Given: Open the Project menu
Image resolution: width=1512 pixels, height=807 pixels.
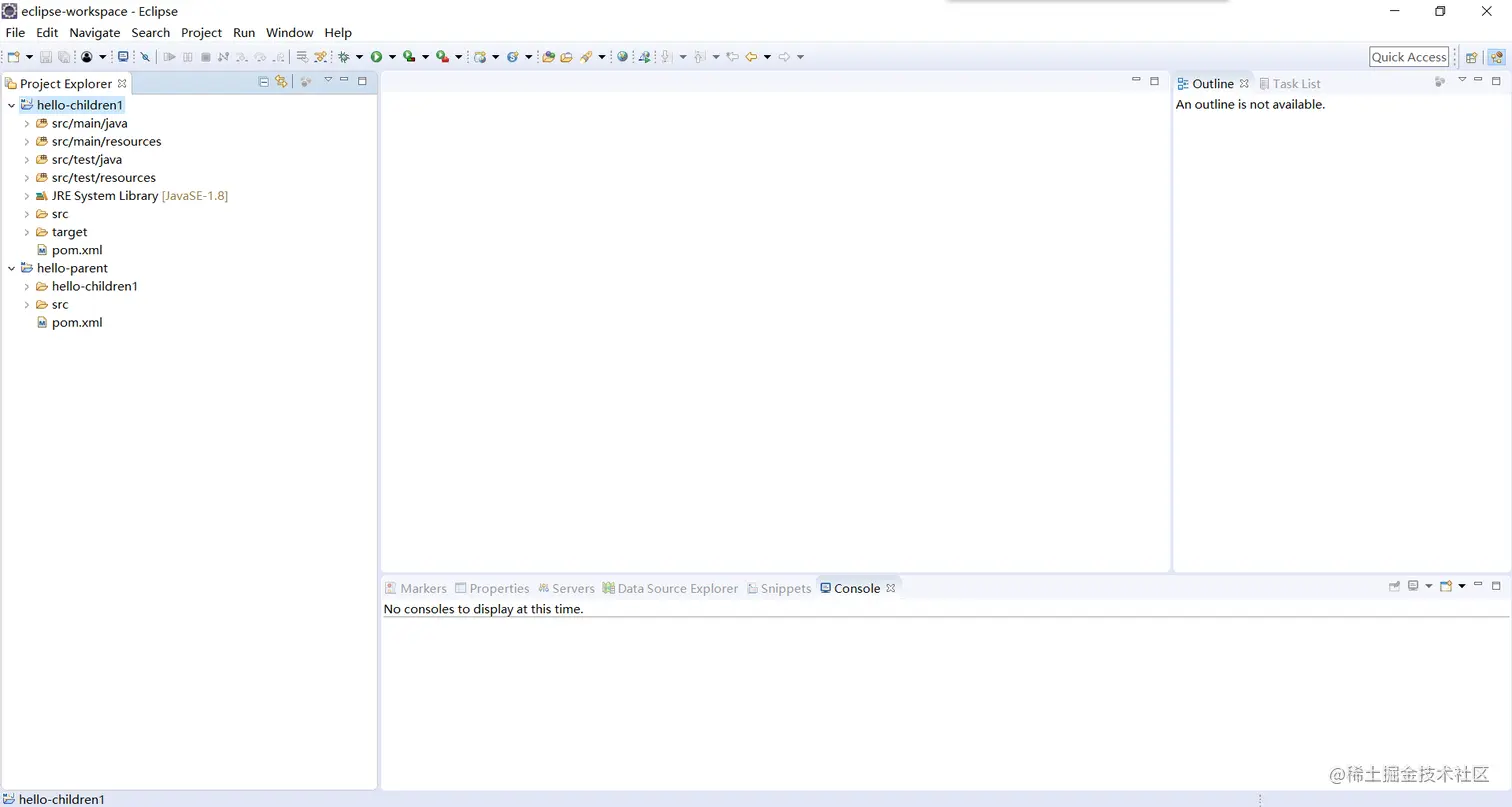Looking at the screenshot, I should tap(201, 32).
